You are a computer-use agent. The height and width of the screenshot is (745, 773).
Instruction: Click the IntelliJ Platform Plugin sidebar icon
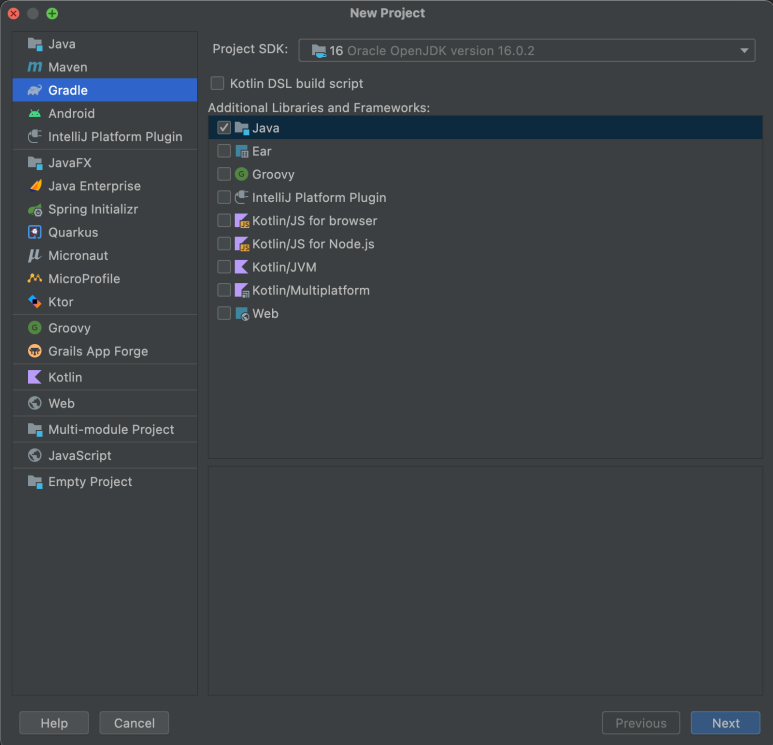[x=35, y=137]
